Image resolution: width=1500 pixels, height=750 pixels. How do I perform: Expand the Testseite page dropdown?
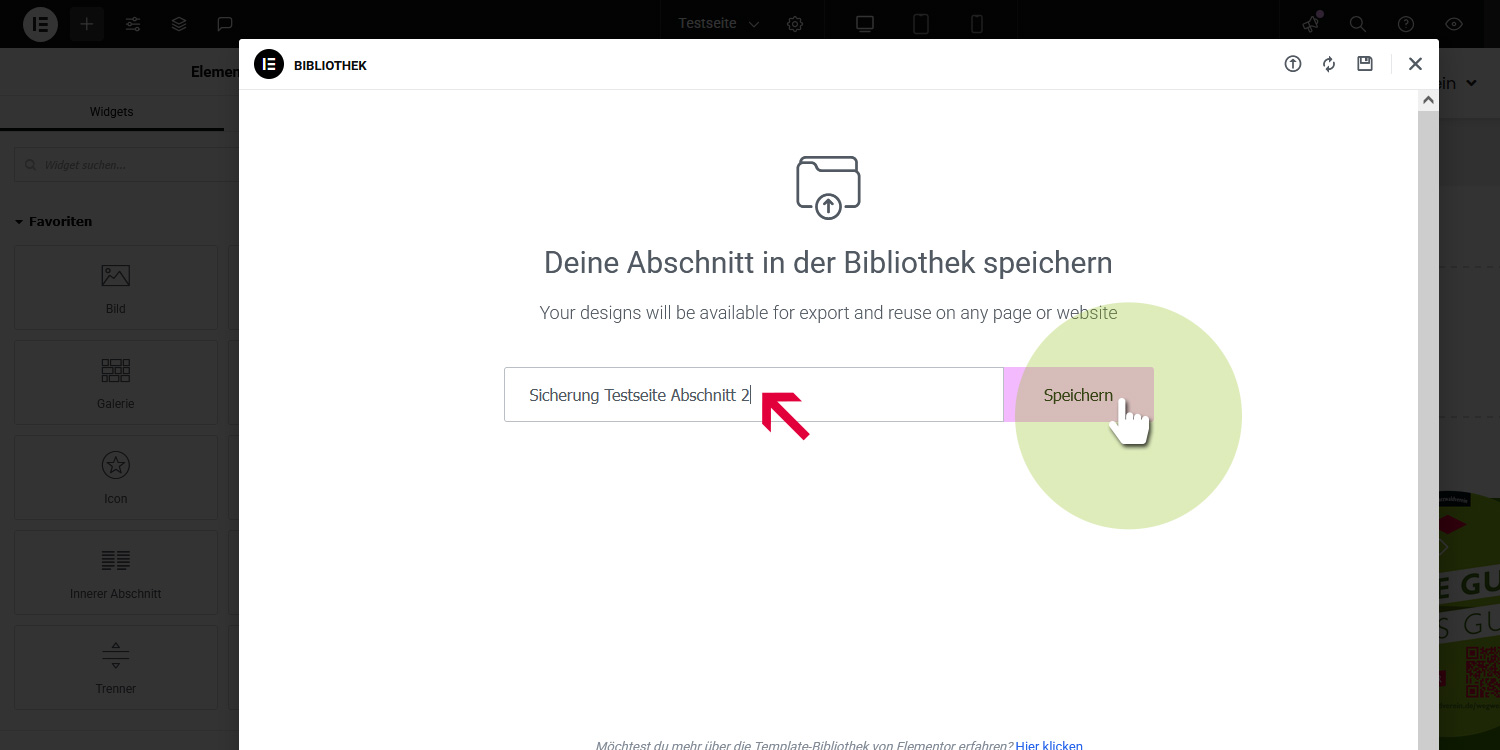pos(719,24)
